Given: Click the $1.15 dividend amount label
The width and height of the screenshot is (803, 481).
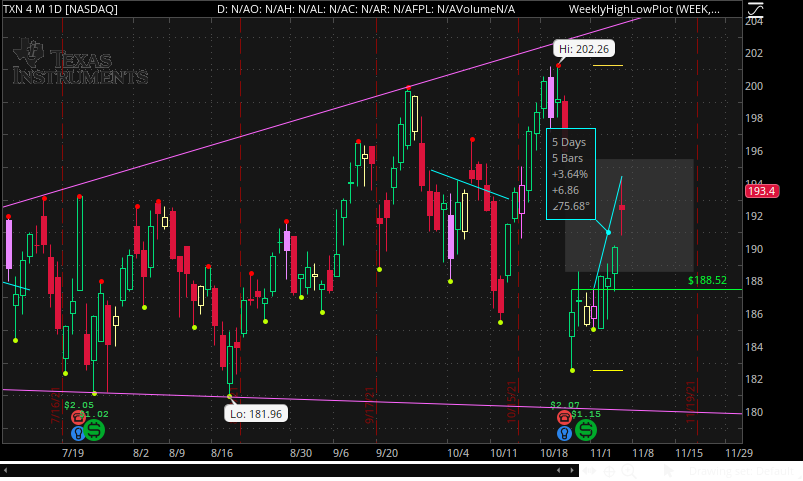Looking at the screenshot, I should pyautogui.click(x=586, y=414).
